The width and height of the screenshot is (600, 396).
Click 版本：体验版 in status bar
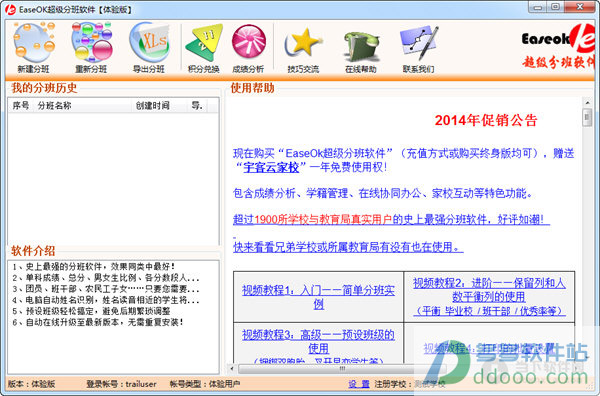(32, 384)
